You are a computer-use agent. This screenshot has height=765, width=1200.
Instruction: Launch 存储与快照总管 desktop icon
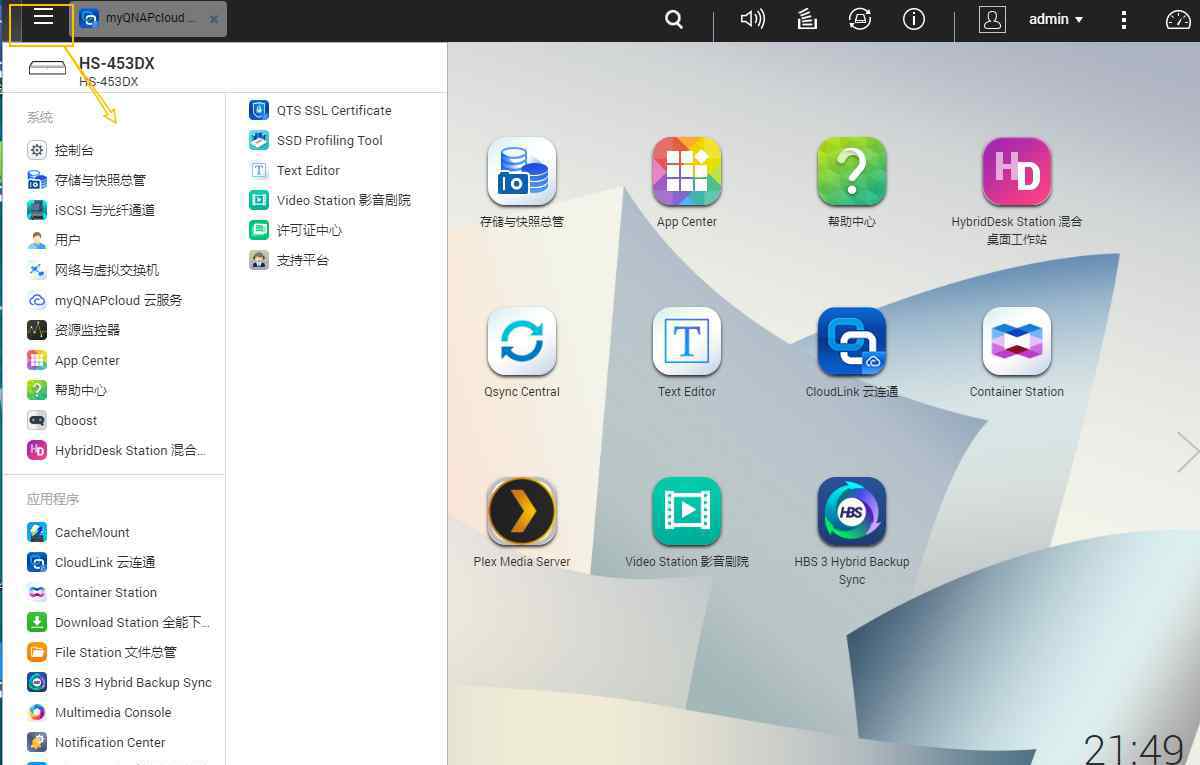[522, 172]
